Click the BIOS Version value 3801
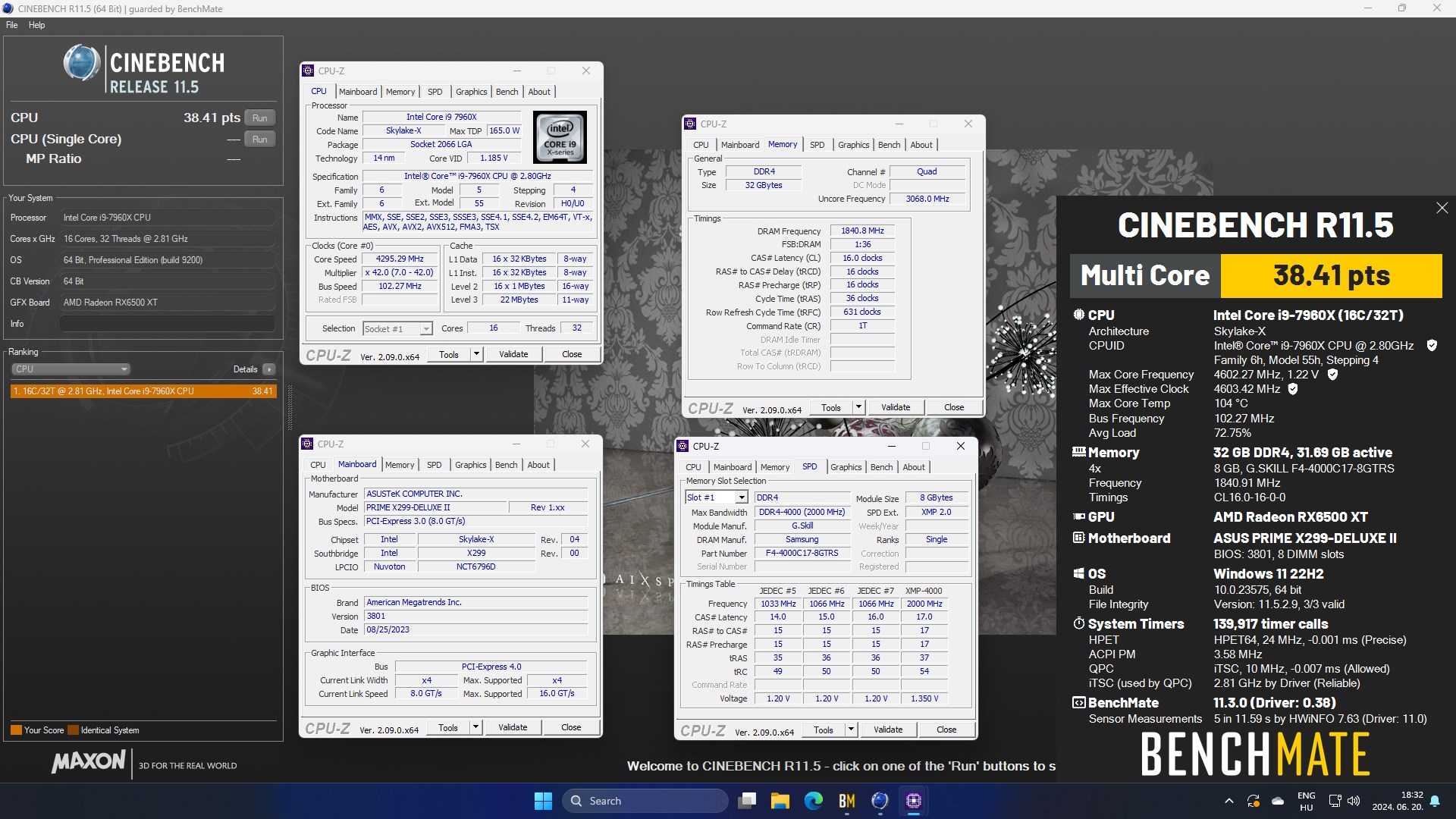Viewport: 1456px width, 819px height. [475, 616]
